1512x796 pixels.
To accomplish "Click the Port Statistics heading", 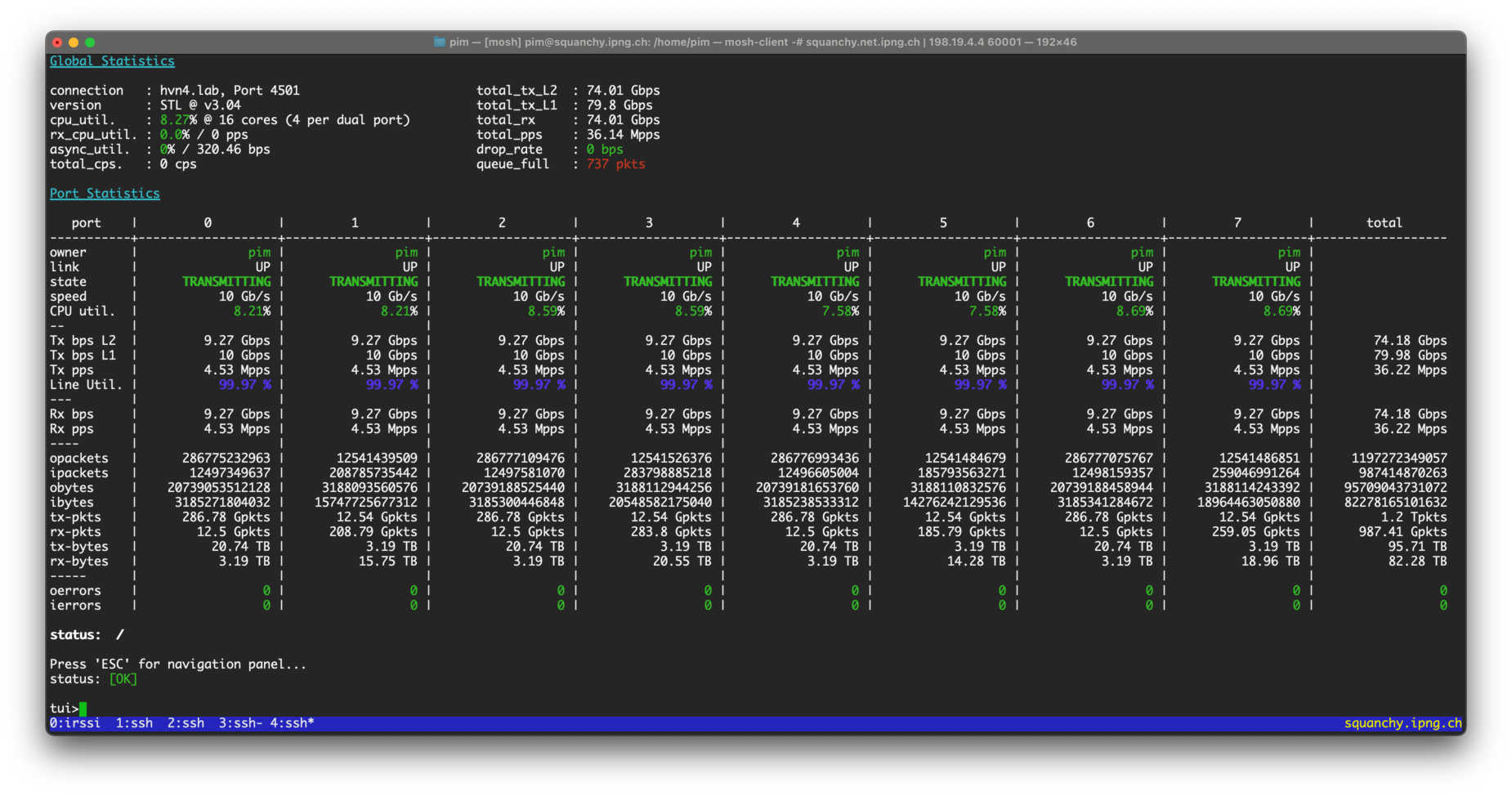I will [105, 194].
